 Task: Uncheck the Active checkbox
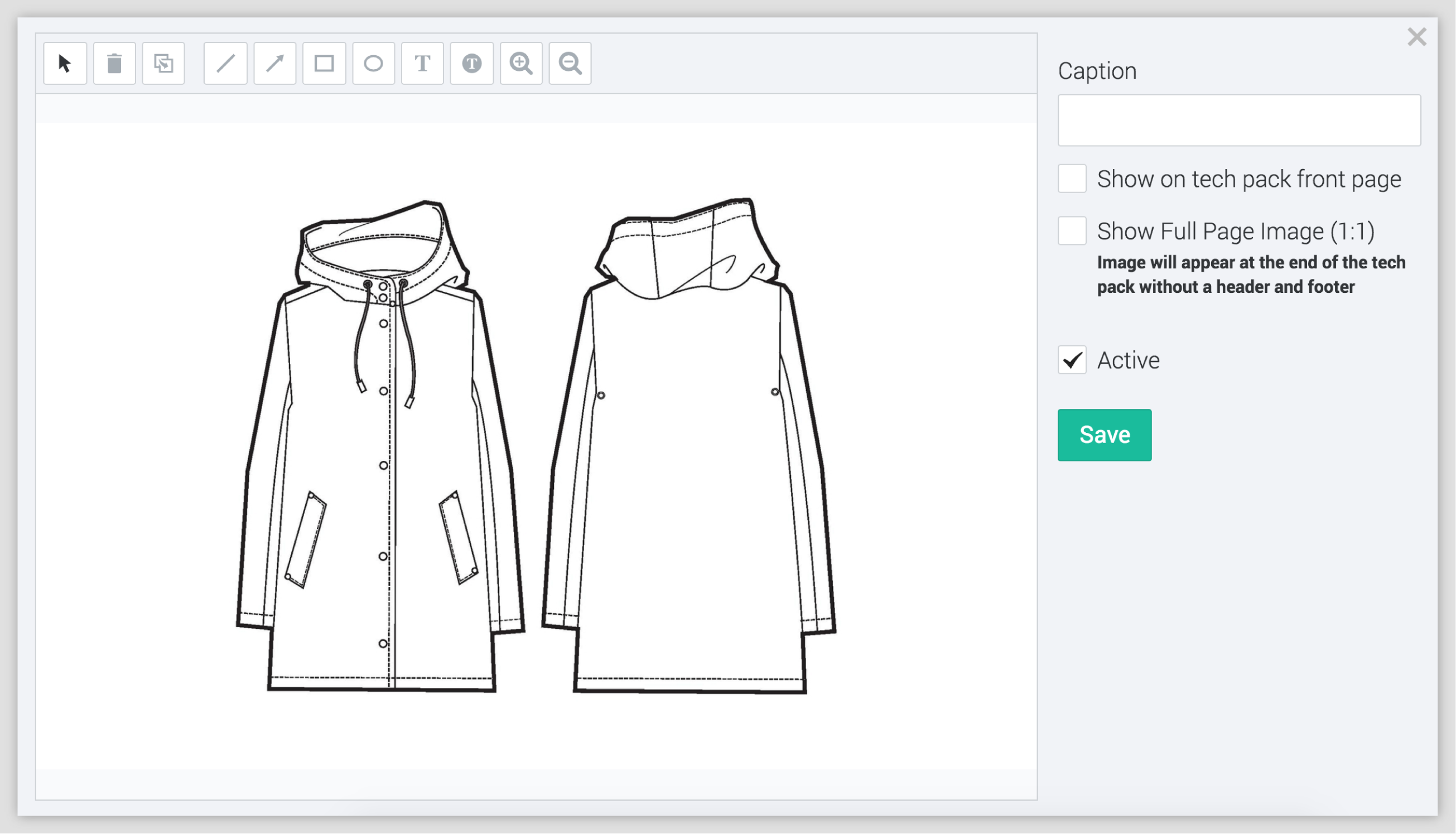click(x=1072, y=360)
